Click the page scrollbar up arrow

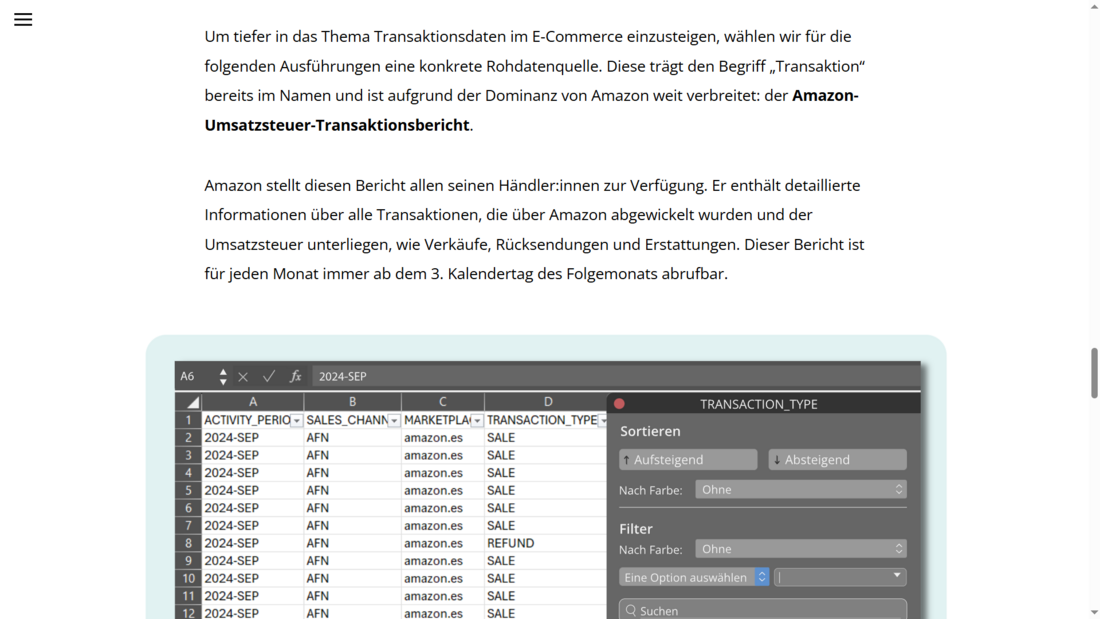tap(1094, 7)
